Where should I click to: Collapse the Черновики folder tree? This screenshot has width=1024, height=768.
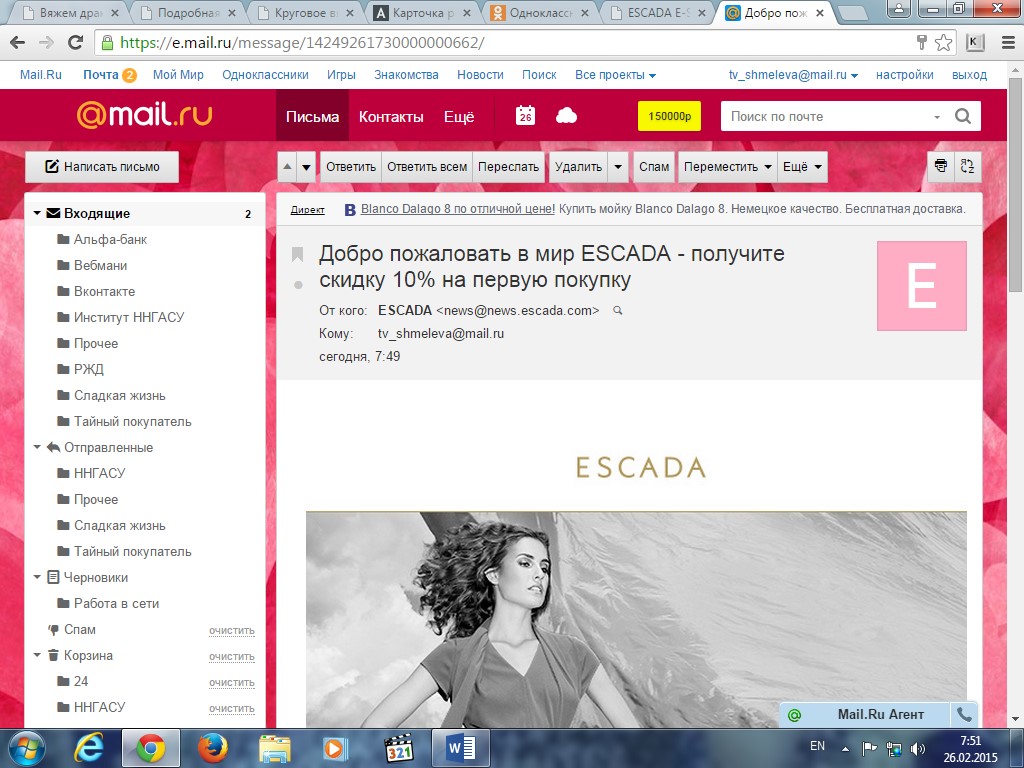(x=37, y=577)
